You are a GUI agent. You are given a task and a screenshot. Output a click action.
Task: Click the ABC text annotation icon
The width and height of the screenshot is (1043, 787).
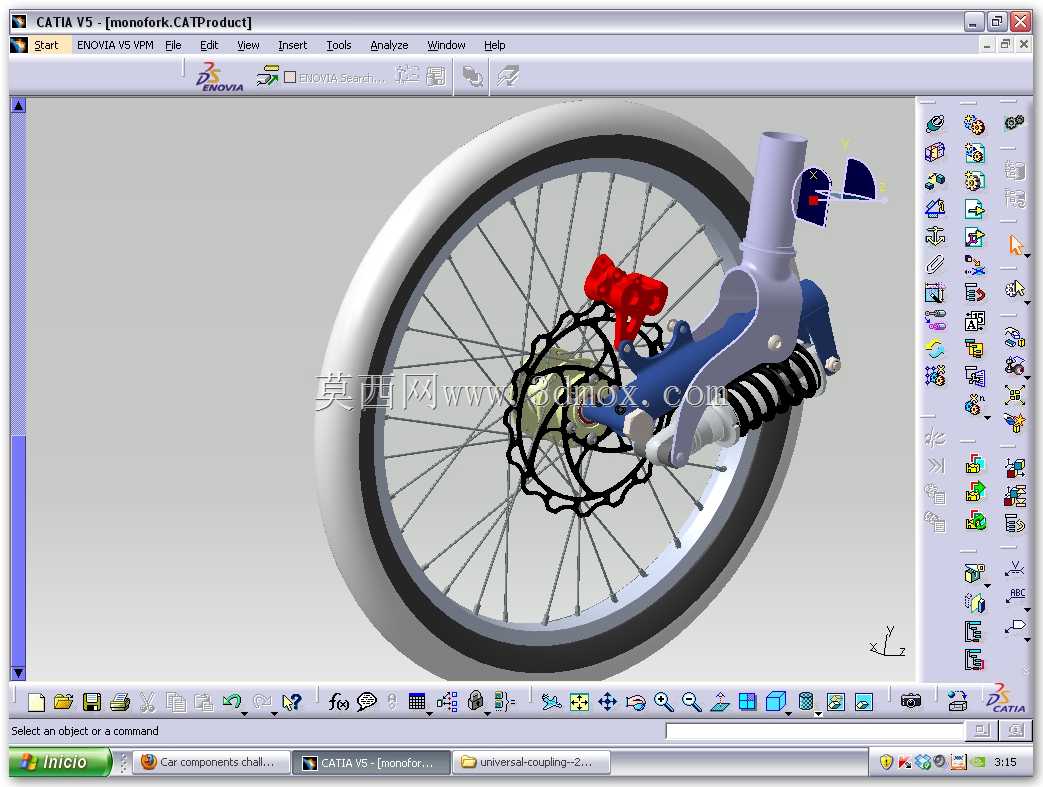[1015, 595]
